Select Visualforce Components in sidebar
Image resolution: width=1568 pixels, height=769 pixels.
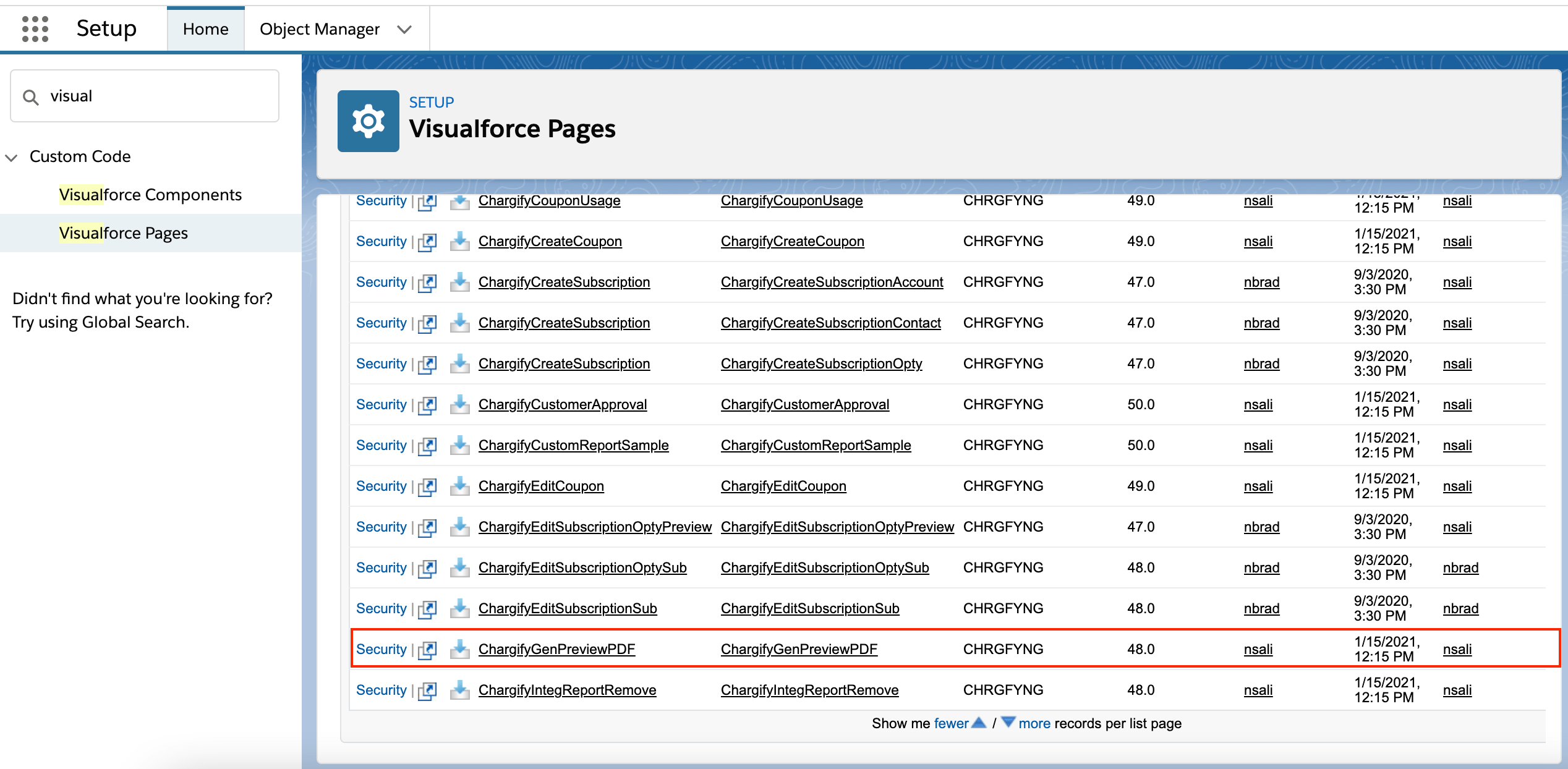pos(150,195)
